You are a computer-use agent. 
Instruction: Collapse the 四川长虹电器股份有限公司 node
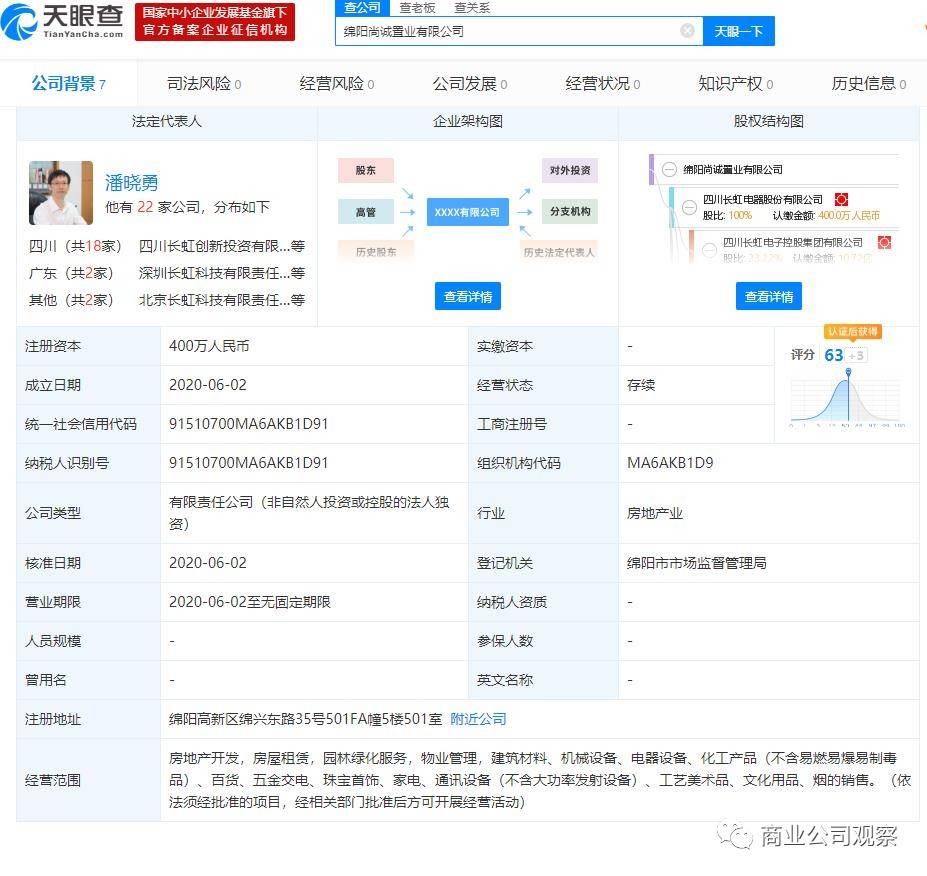(689, 207)
